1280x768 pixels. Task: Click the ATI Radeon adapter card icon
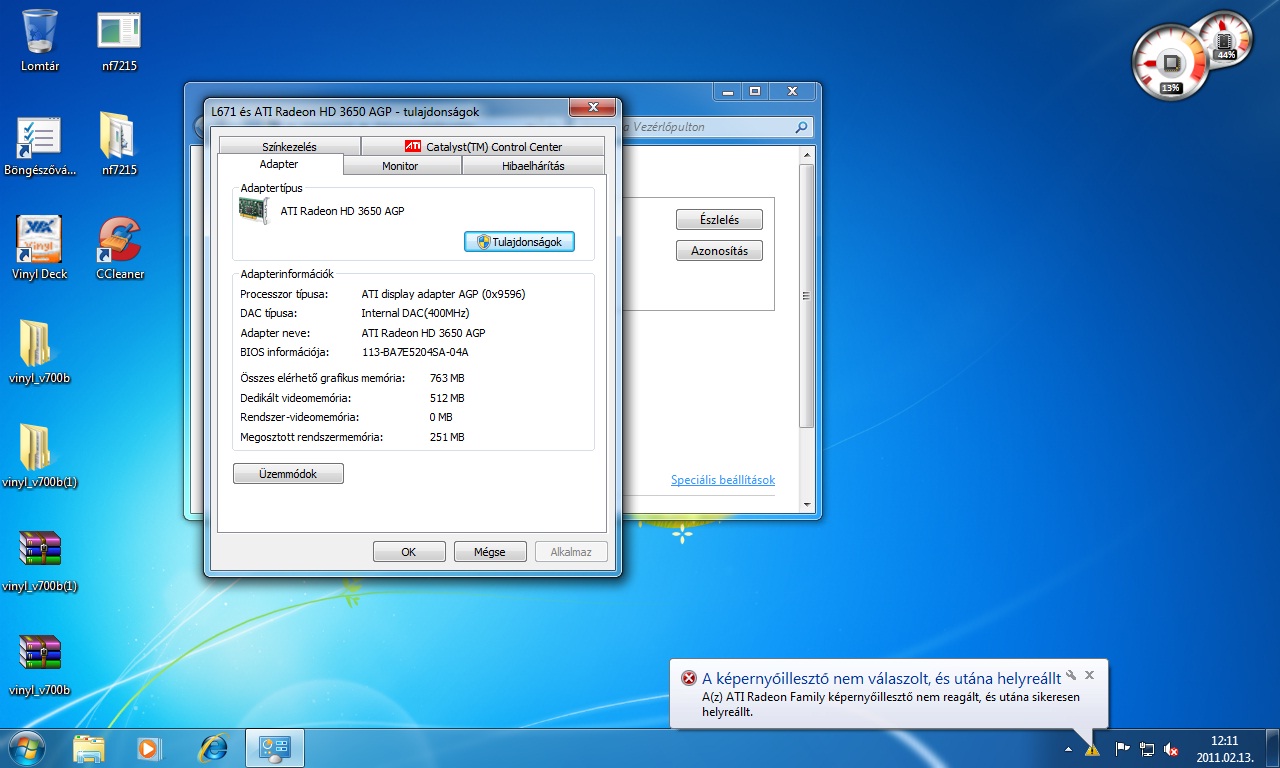click(x=254, y=210)
